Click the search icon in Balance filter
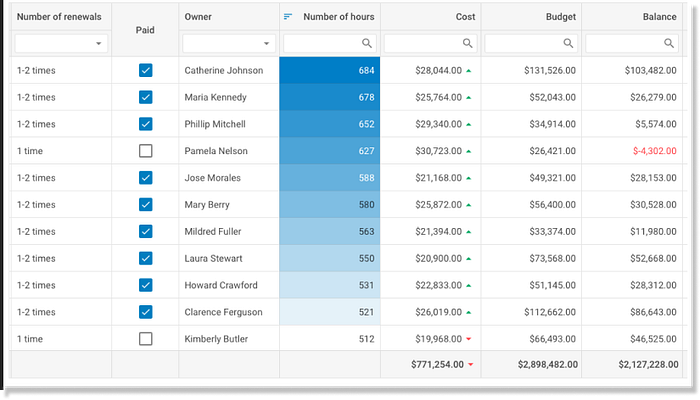Screen dimensions: 700x400 point(669,43)
